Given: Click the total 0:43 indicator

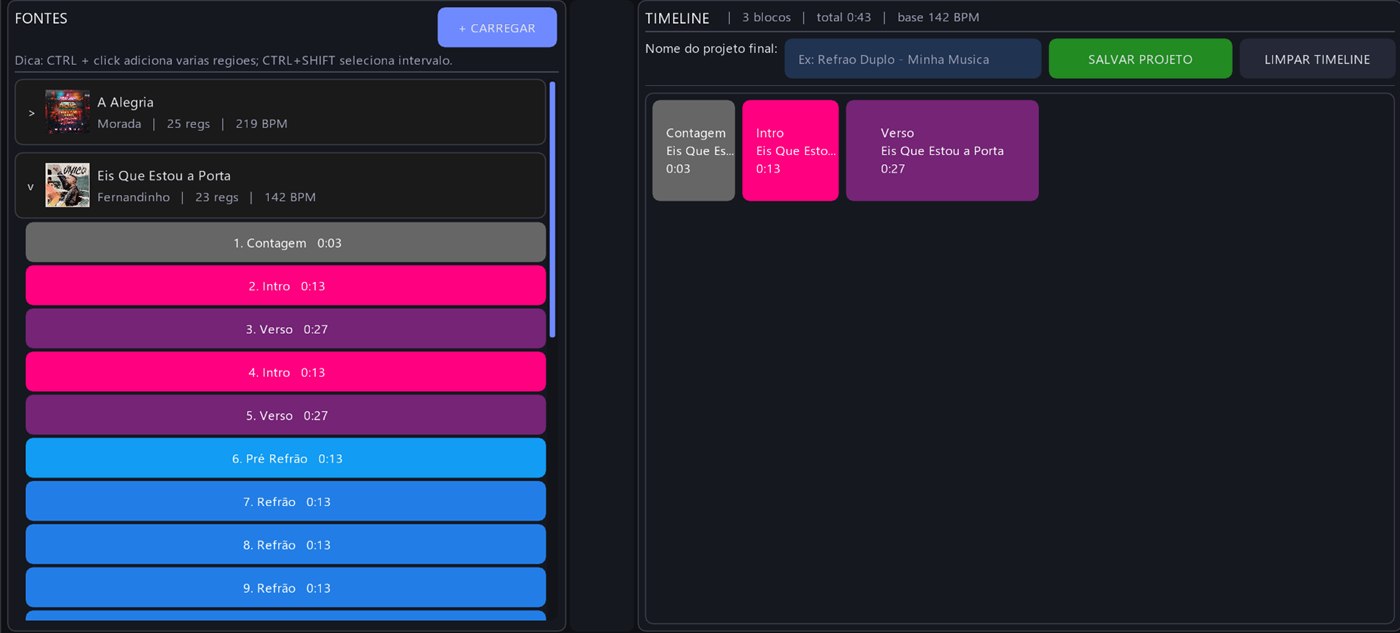Looking at the screenshot, I should (844, 17).
